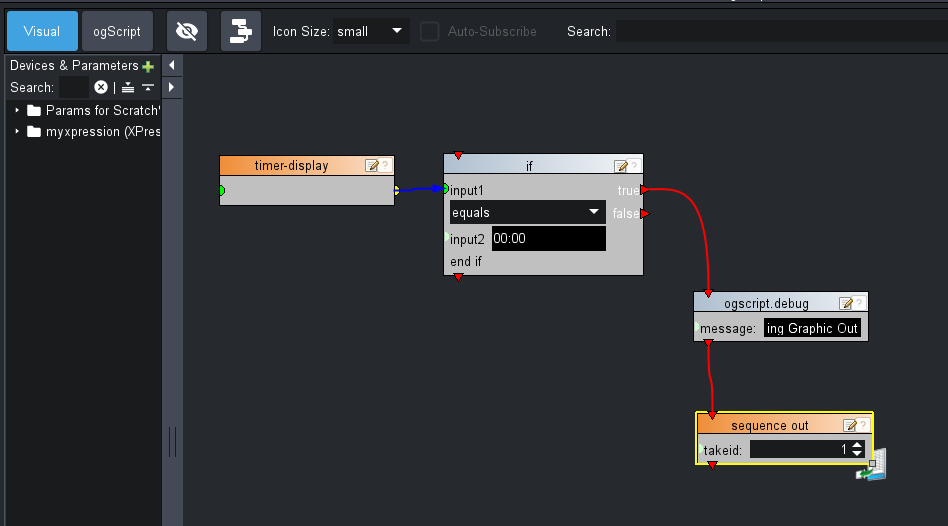Select the Params for Scratch tree item
The image size is (948, 526).
pyautogui.click(x=103, y=111)
